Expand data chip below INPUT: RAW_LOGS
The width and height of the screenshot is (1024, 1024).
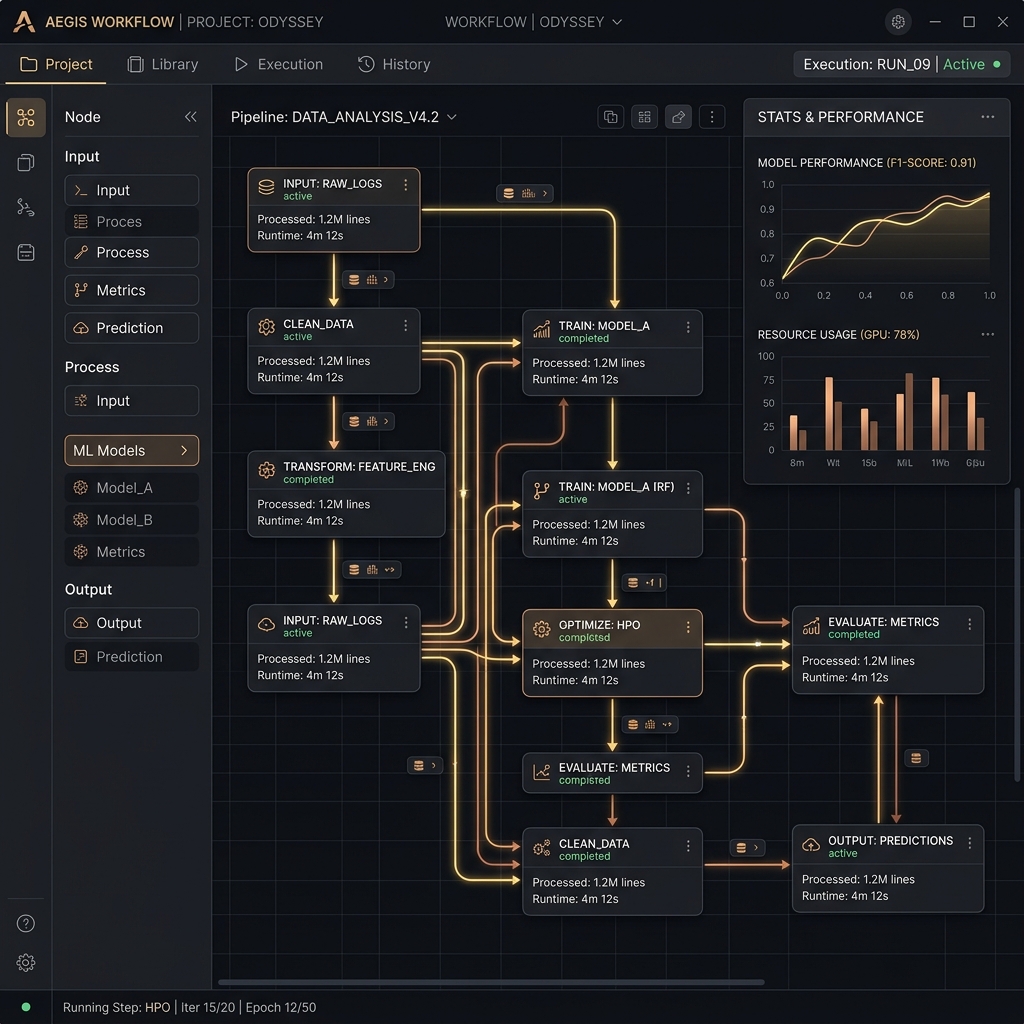coord(368,280)
